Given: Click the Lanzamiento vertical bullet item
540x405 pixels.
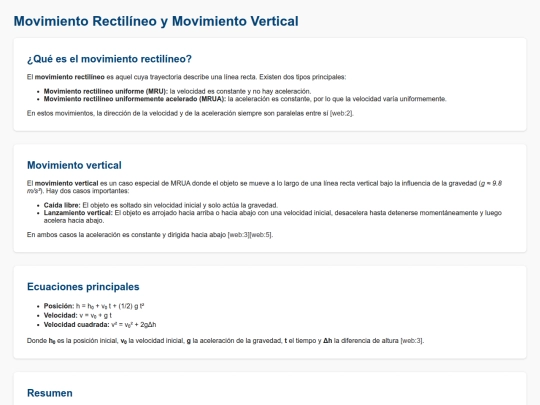Looking at the screenshot, I should (x=272, y=217).
